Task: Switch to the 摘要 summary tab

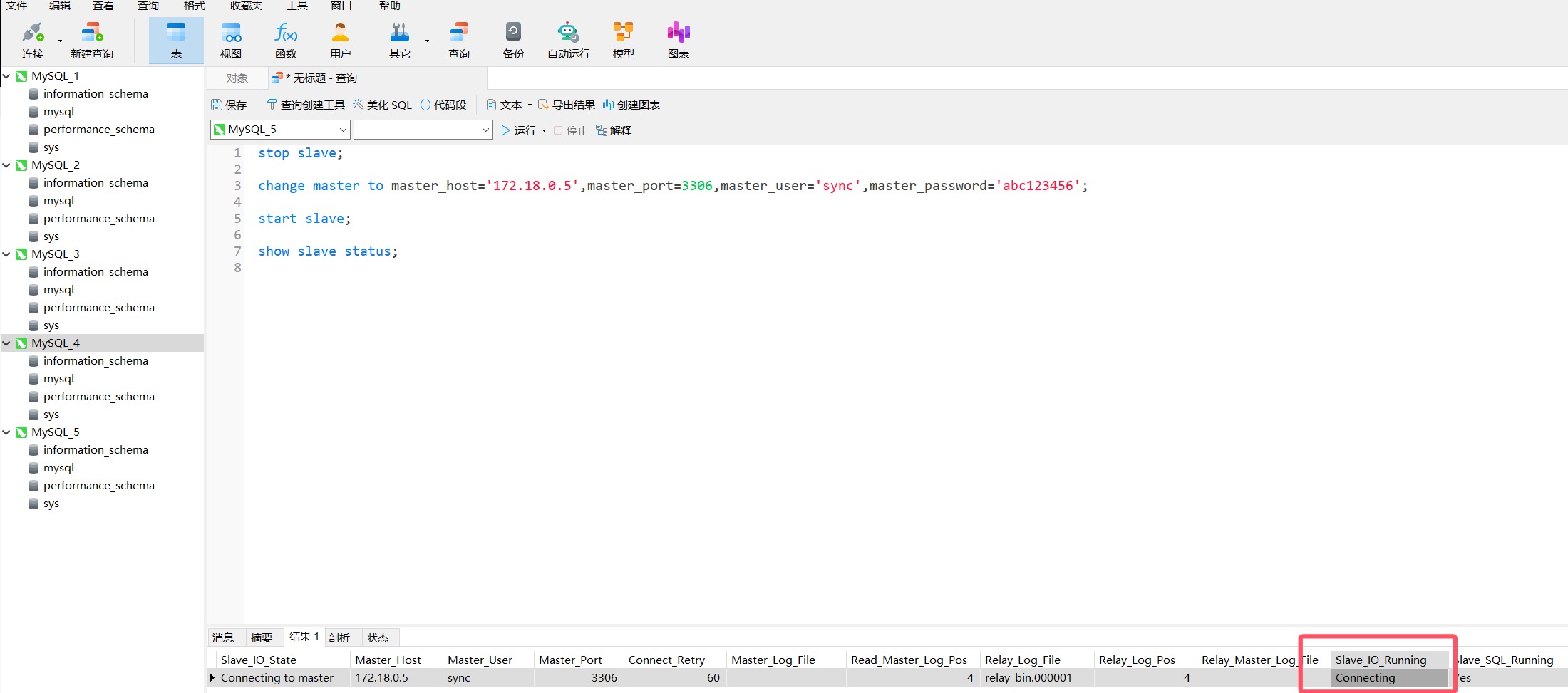Action: tap(262, 637)
